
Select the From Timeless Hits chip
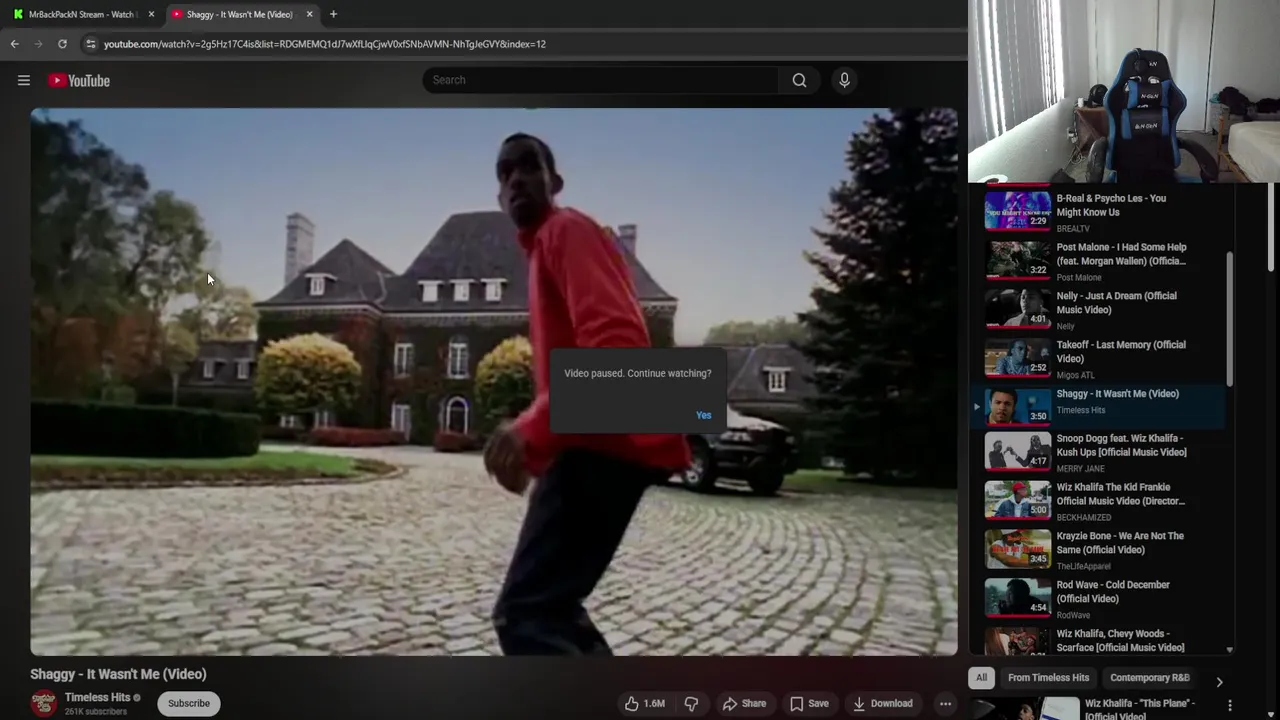1048,678
